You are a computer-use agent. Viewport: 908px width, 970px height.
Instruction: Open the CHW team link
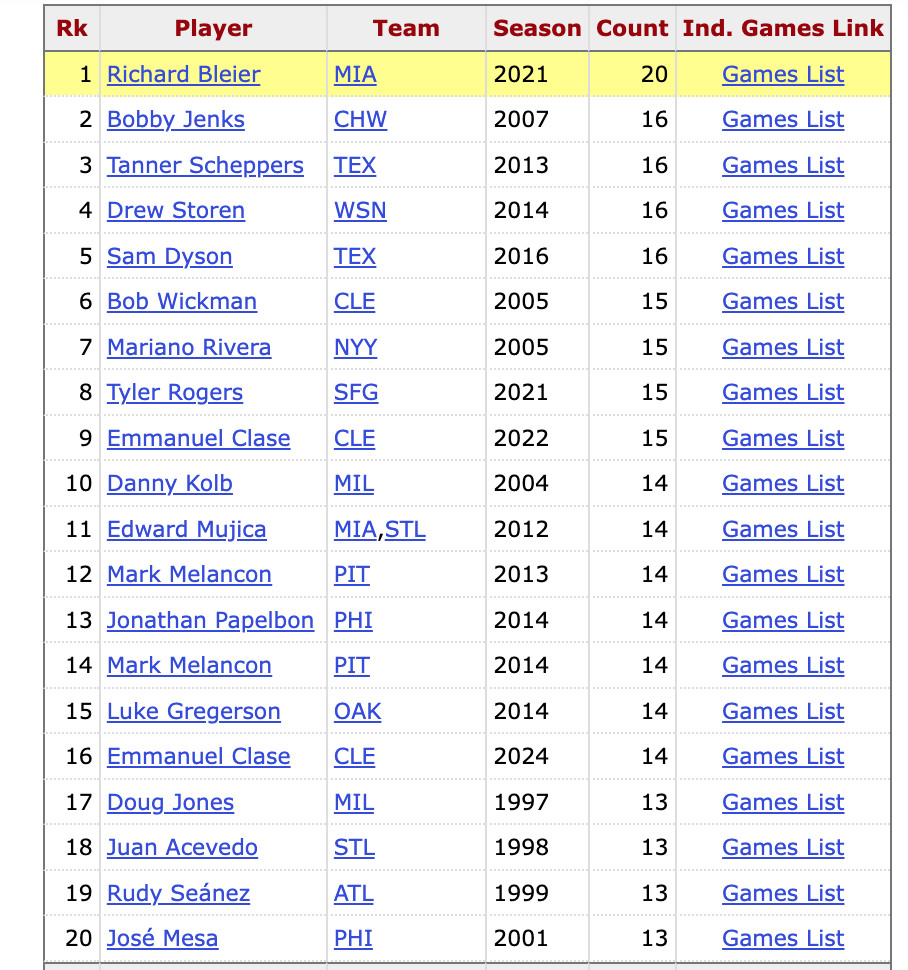(360, 120)
